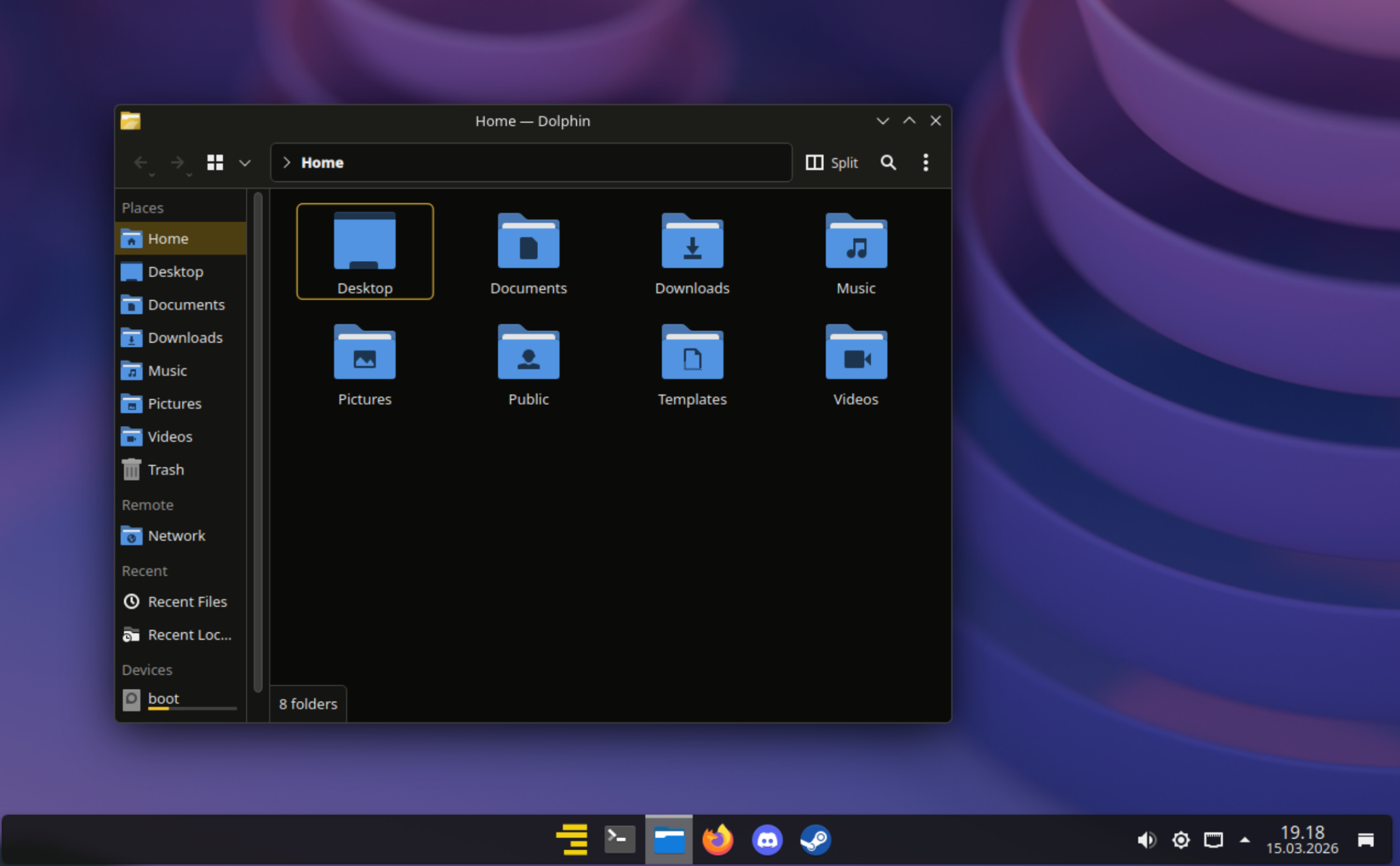Open the Pictures entry in Places

coord(174,403)
